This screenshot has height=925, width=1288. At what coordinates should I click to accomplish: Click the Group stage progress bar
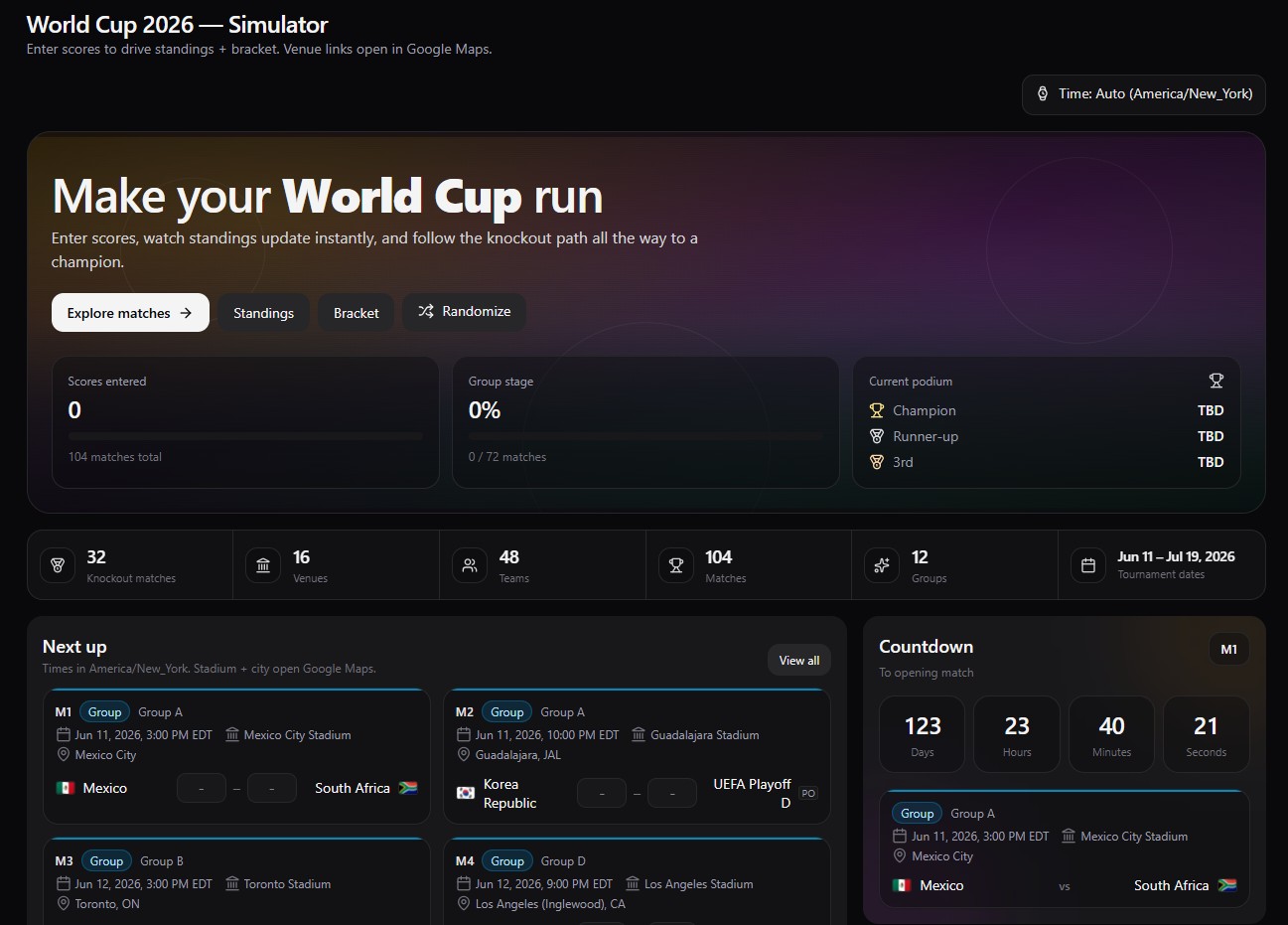(645, 435)
